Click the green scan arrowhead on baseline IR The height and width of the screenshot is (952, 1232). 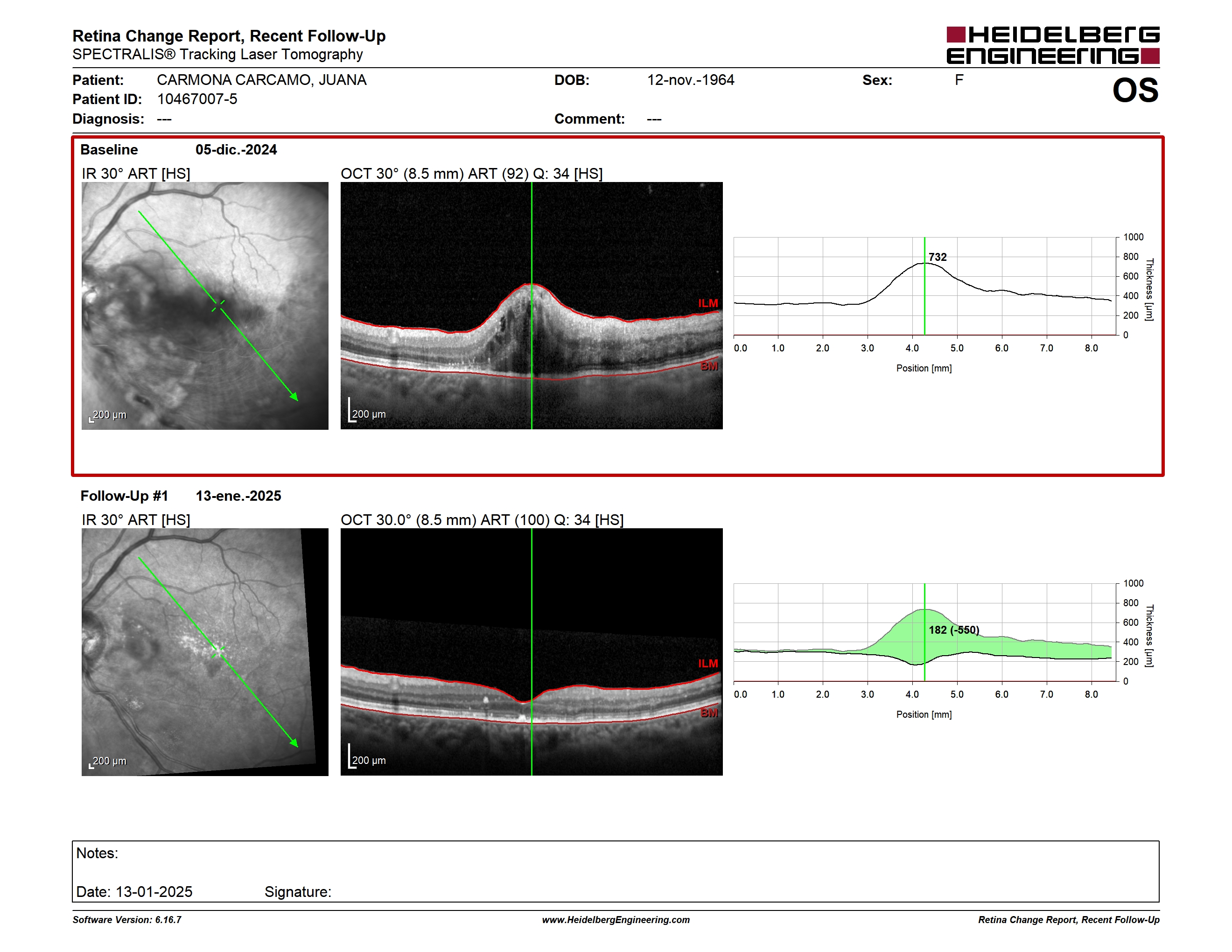[294, 397]
